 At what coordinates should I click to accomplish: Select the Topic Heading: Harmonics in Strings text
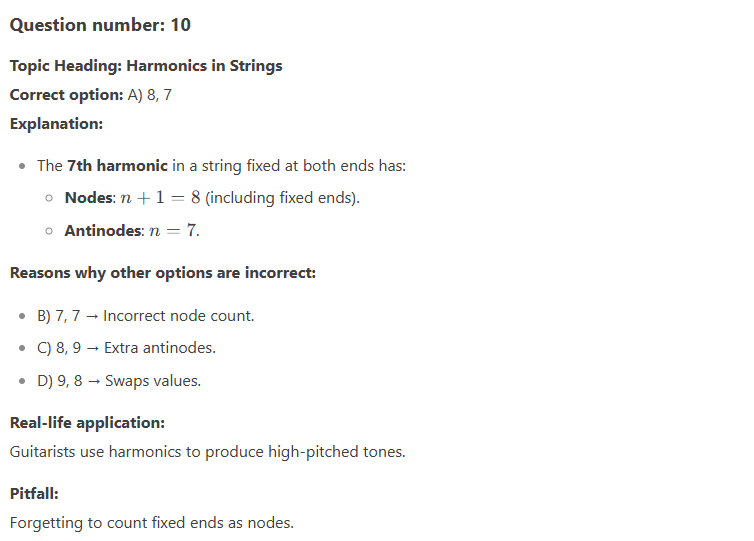[146, 66]
